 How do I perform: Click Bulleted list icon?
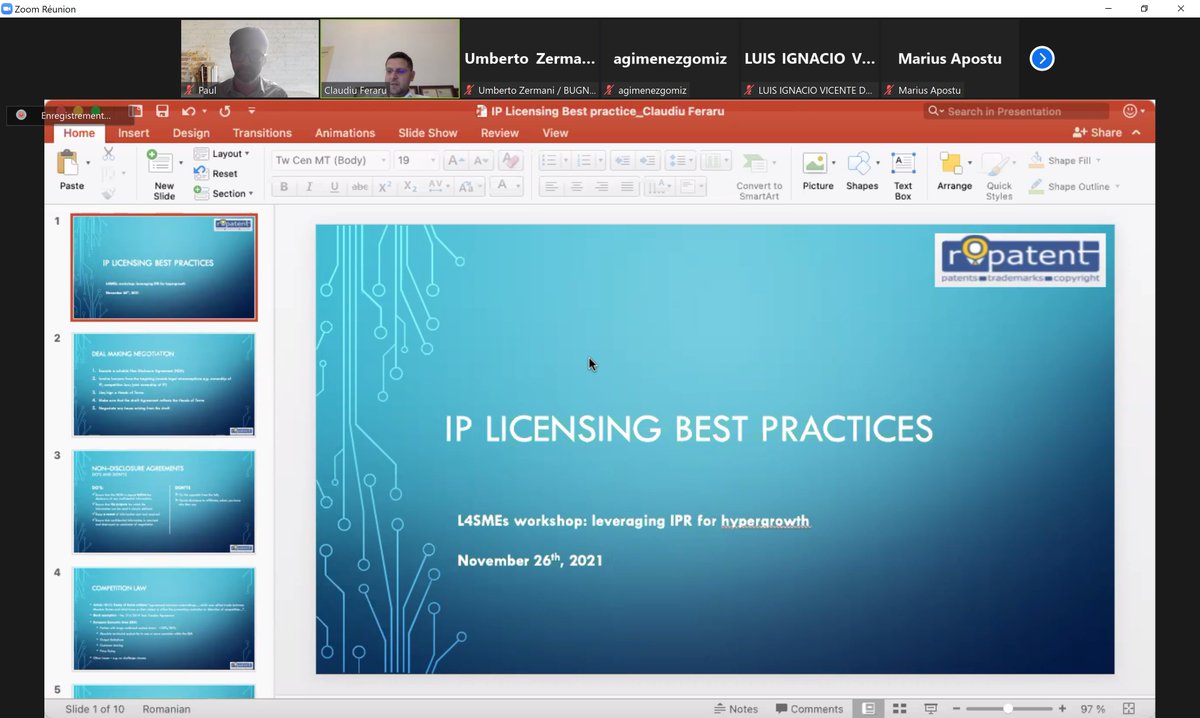548,160
